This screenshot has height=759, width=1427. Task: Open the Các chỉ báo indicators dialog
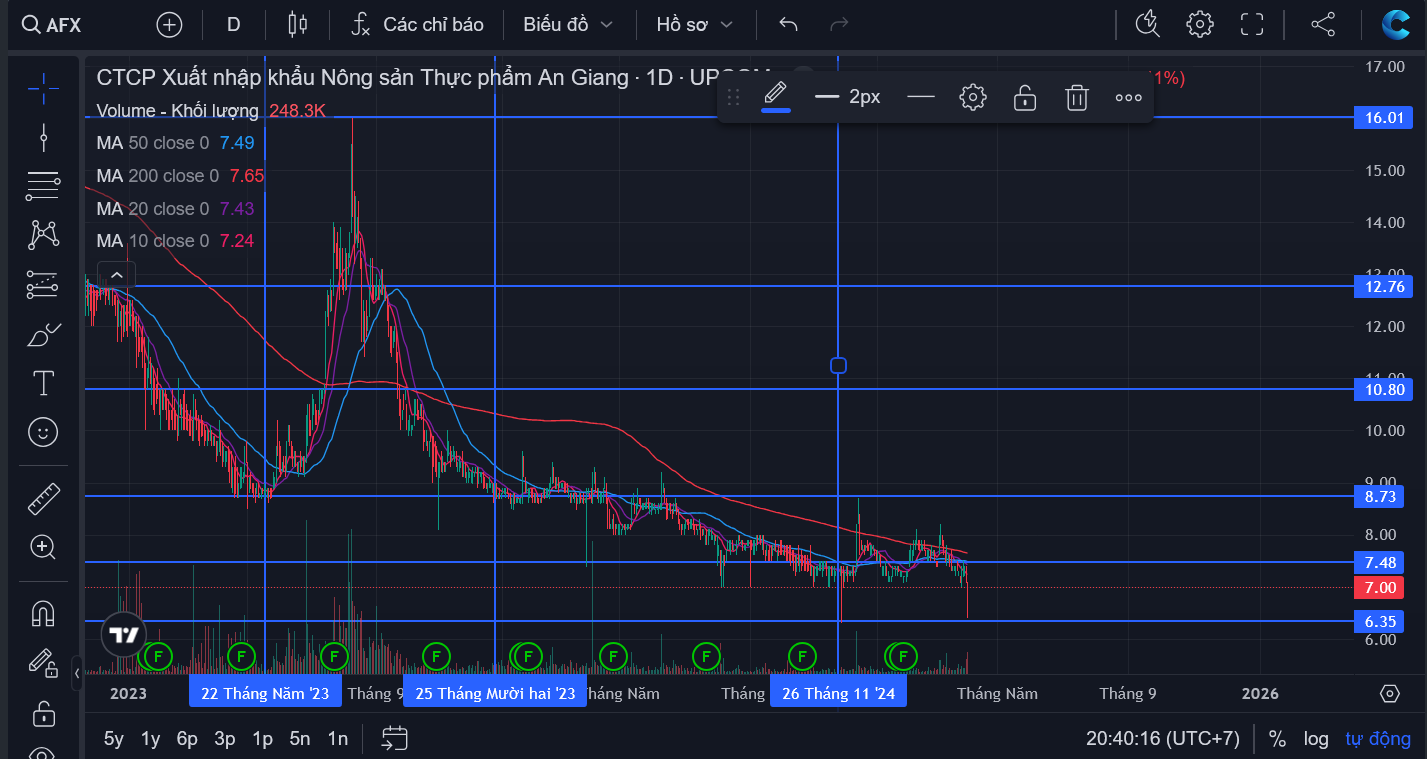418,25
